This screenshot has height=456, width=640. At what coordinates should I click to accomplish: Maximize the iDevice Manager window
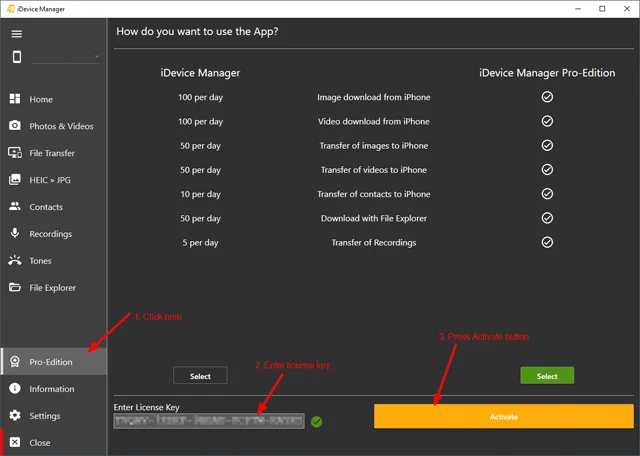point(602,9)
